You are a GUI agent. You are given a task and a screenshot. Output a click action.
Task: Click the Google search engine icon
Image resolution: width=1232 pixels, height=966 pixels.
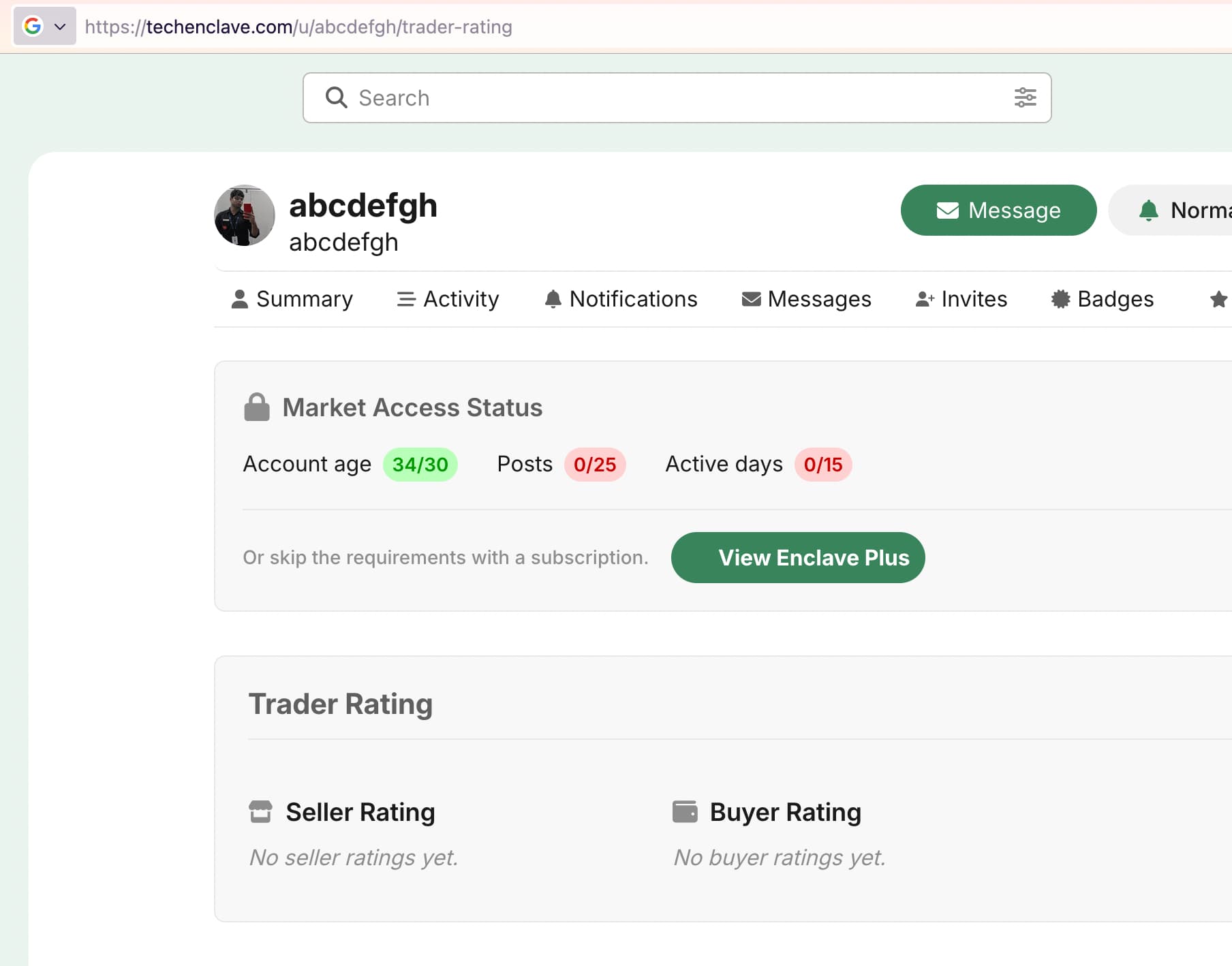33,27
